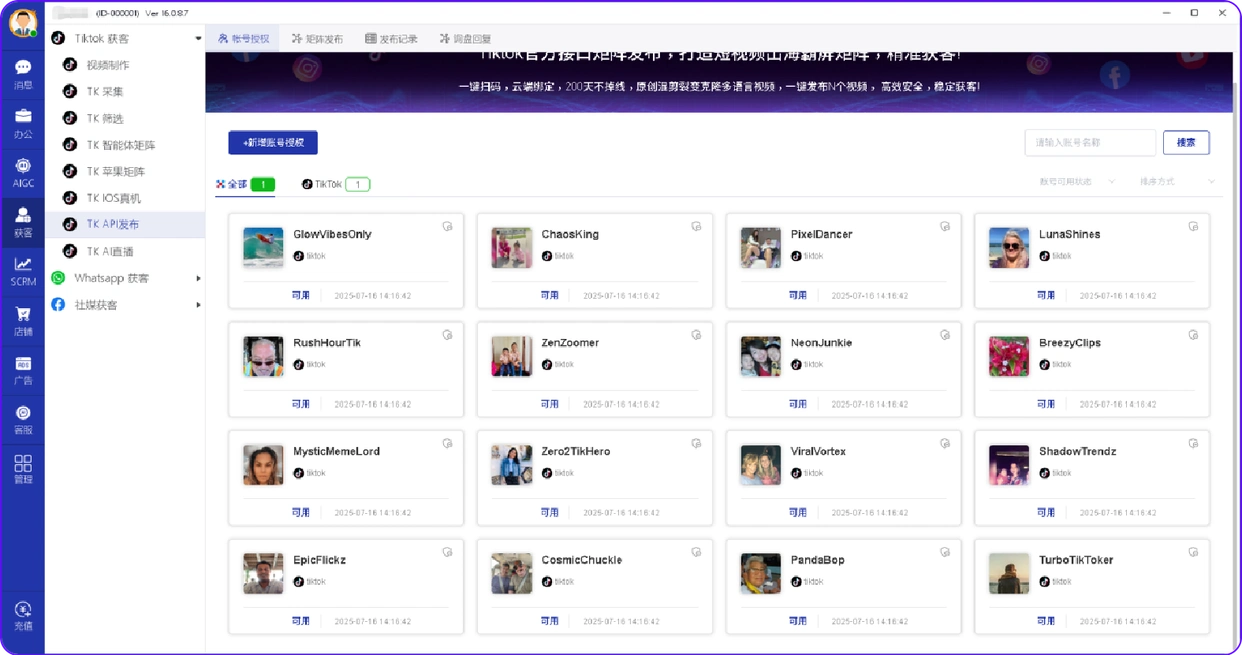Screen dimensions: 1242x655
Task: Switch to the TikTok filter tab
Action: pyautogui.click(x=330, y=184)
